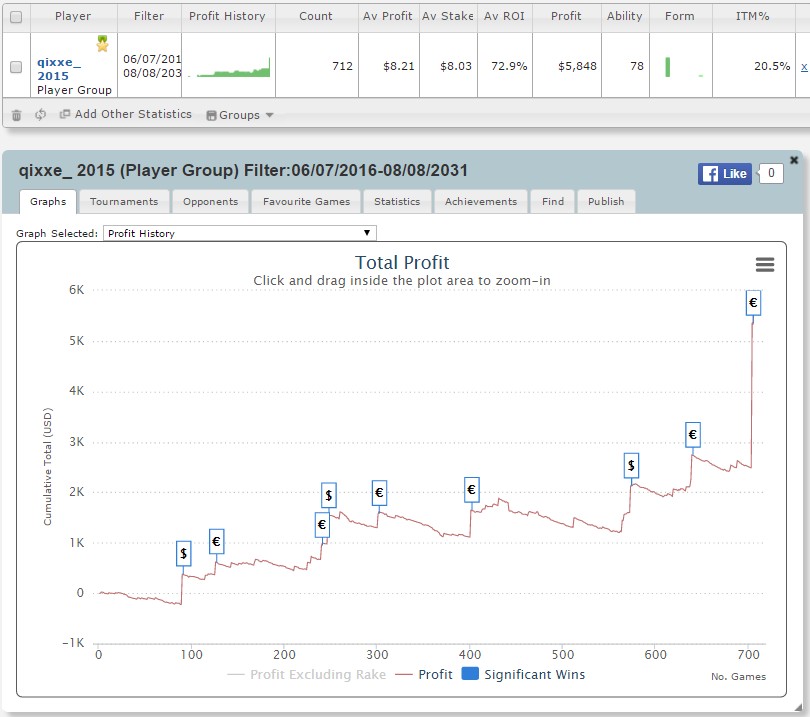
Task: Sort by Player column header
Action: pos(73,16)
